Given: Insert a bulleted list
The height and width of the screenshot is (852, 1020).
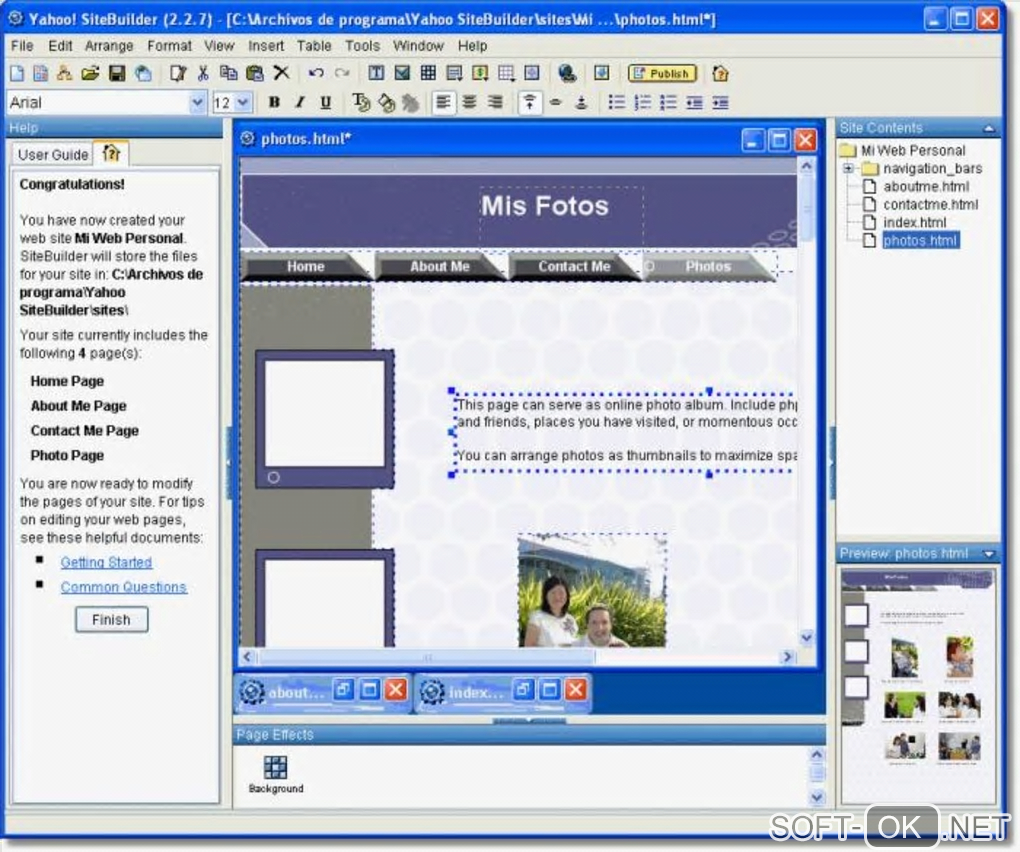Looking at the screenshot, I should [x=616, y=102].
